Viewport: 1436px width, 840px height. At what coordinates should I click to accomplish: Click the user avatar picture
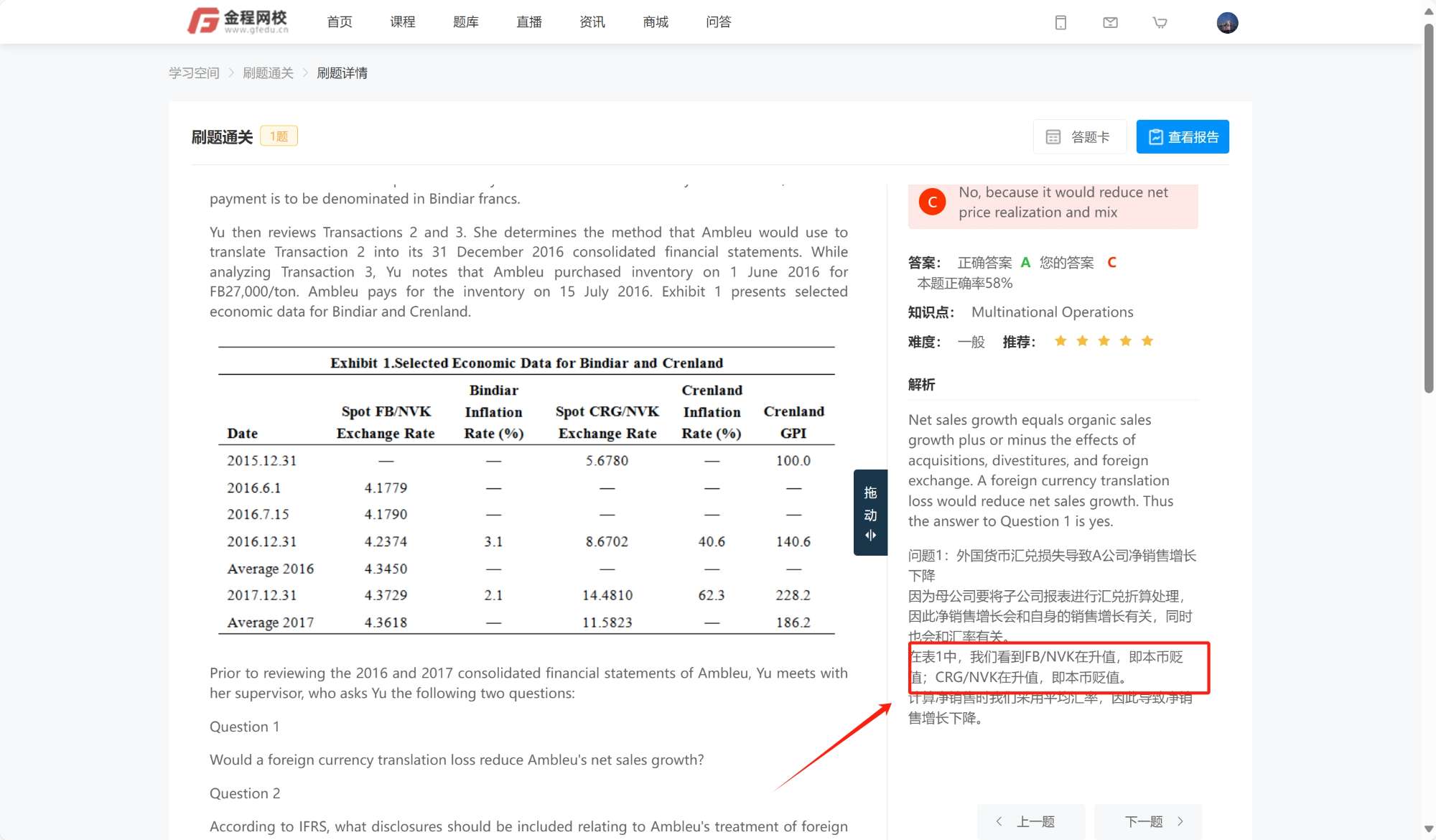(1227, 23)
